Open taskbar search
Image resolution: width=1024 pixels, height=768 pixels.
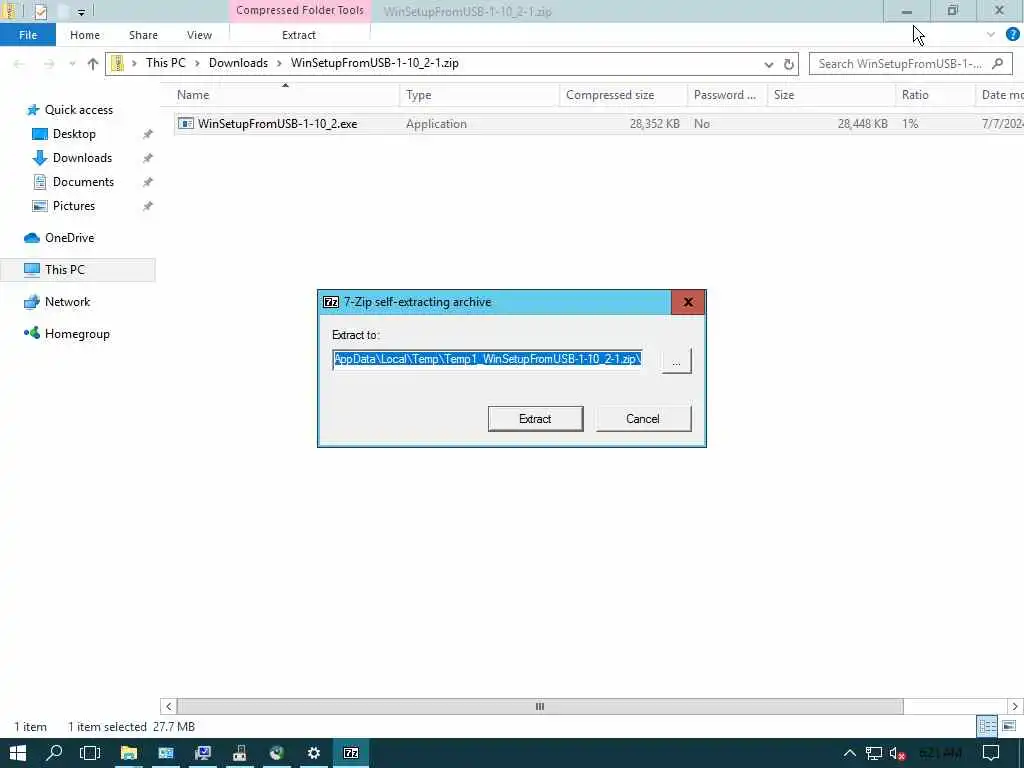pos(54,753)
